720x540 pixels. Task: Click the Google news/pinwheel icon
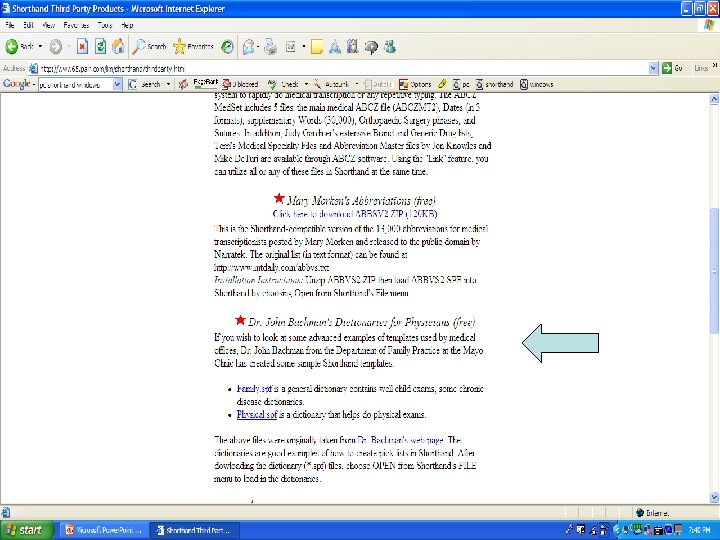coord(183,84)
